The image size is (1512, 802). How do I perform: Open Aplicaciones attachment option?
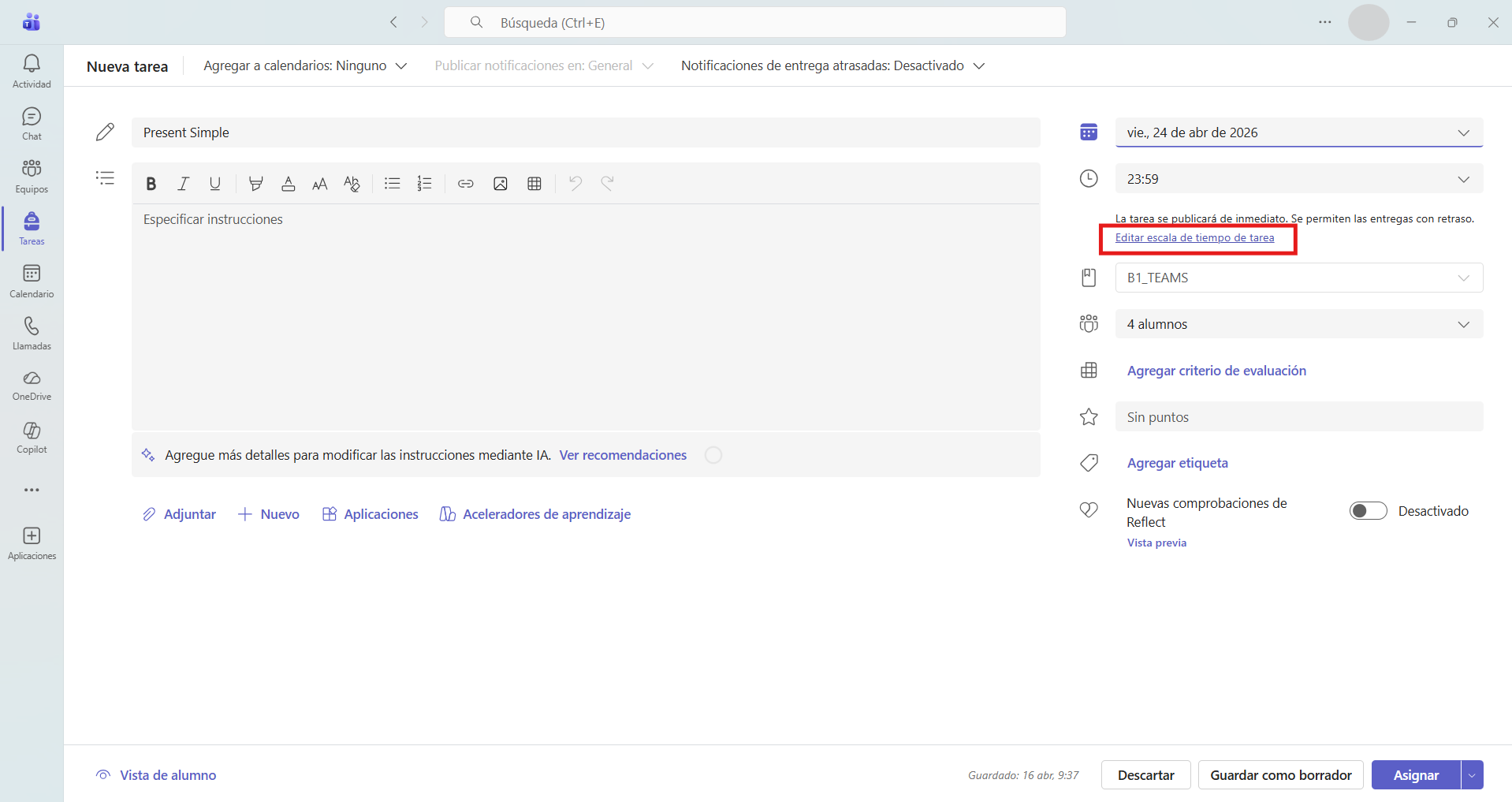click(x=371, y=514)
